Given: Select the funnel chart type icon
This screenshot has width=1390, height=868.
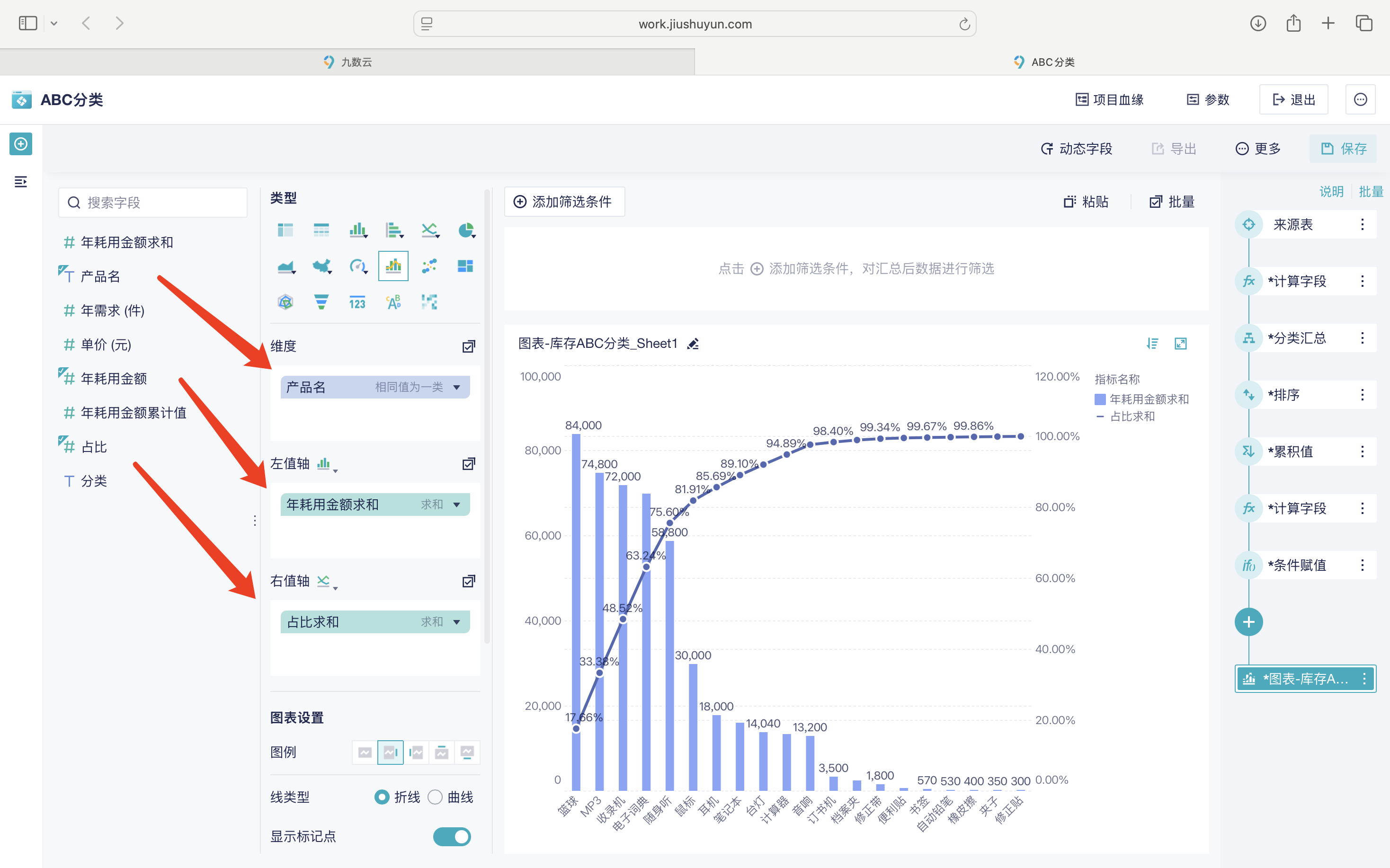Looking at the screenshot, I should pos(321,302).
